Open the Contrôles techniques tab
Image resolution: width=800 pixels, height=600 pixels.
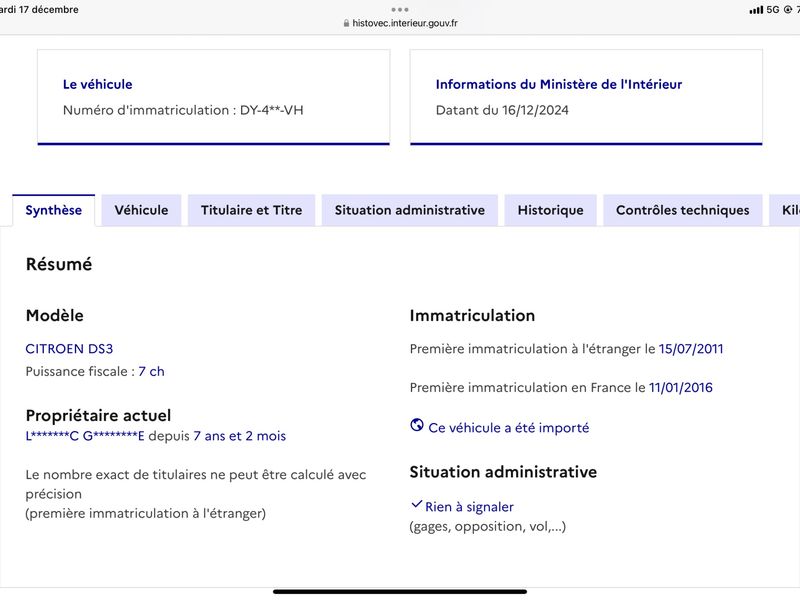click(683, 210)
